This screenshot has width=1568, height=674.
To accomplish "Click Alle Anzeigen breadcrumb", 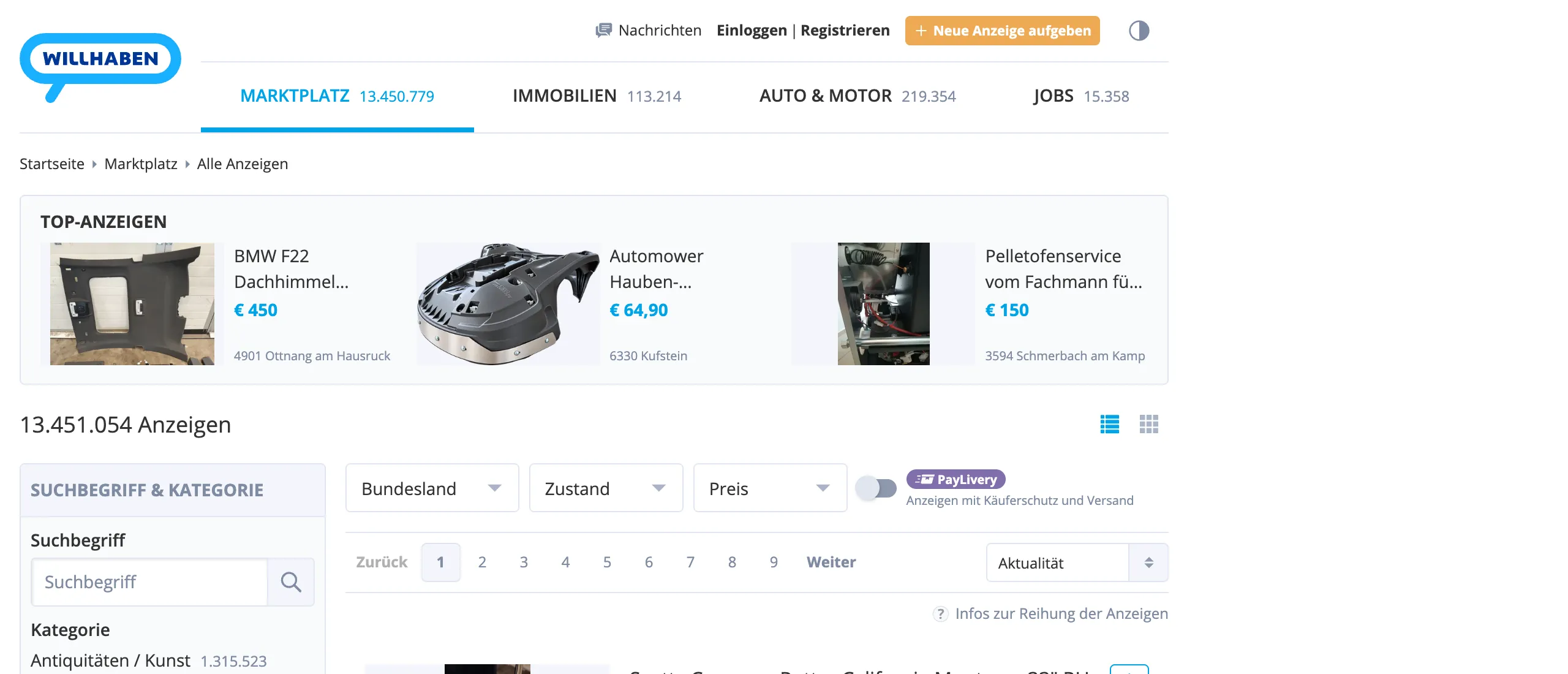I will coord(243,164).
